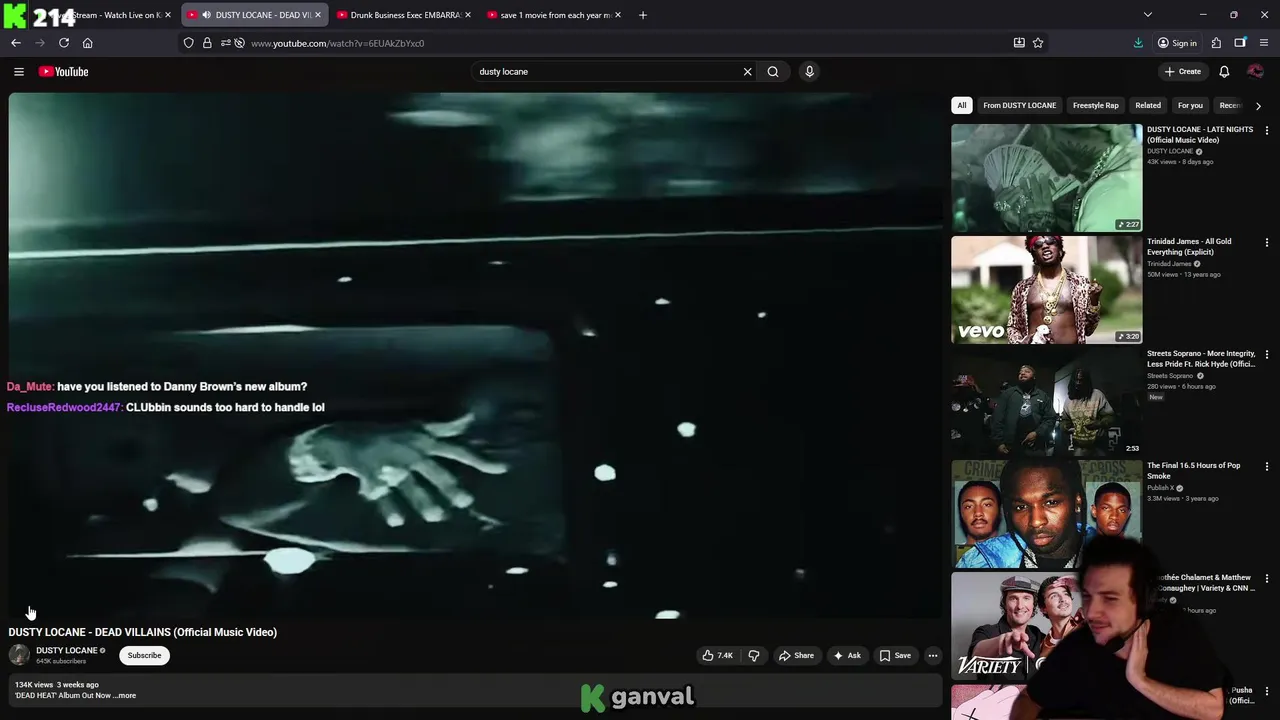Click the Ask button
The image size is (1280, 720).
846,656
